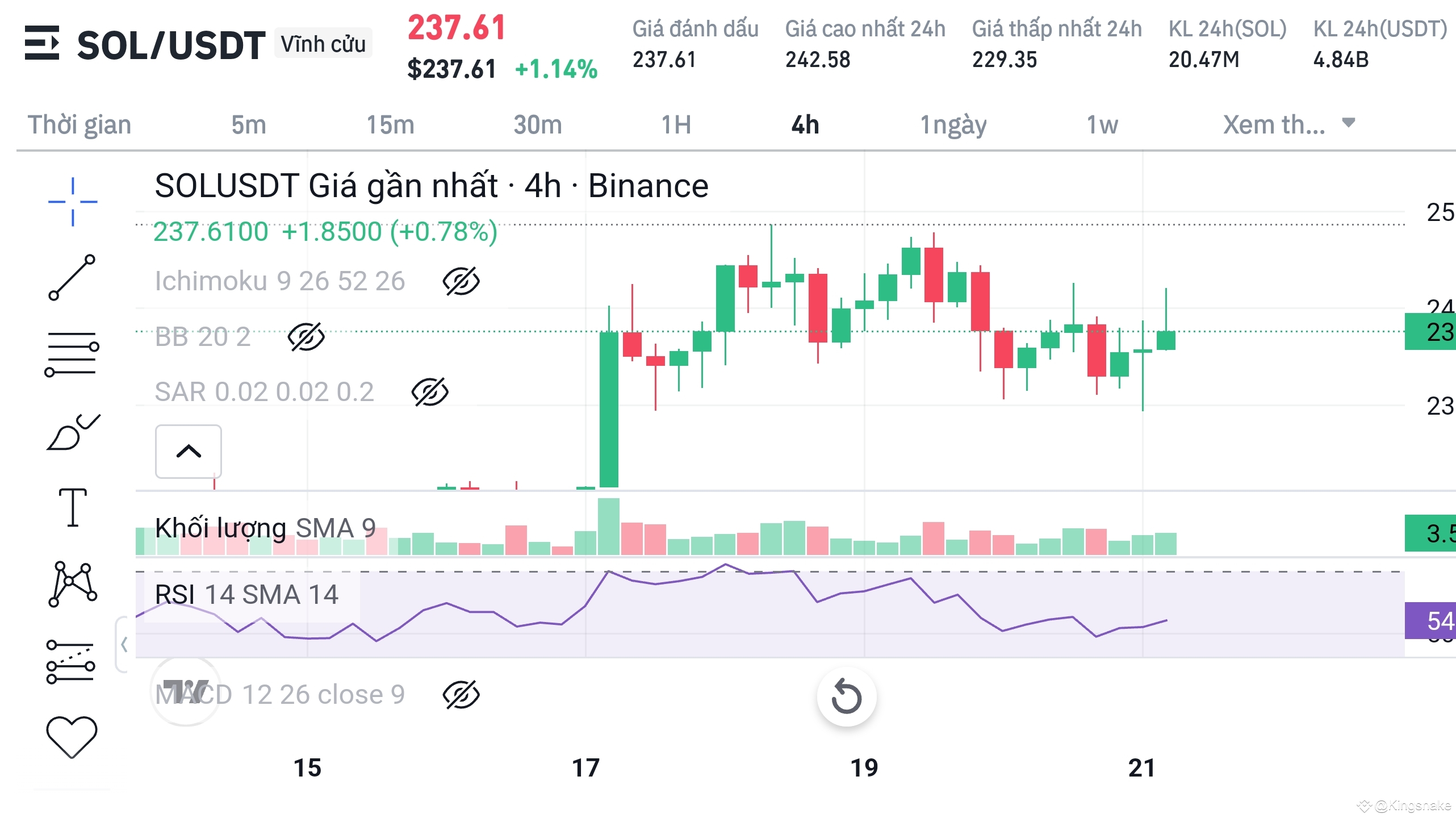This screenshot has width=1456, height=818.
Task: Show the Ichimoku indicator using eye icon
Action: pos(461,281)
